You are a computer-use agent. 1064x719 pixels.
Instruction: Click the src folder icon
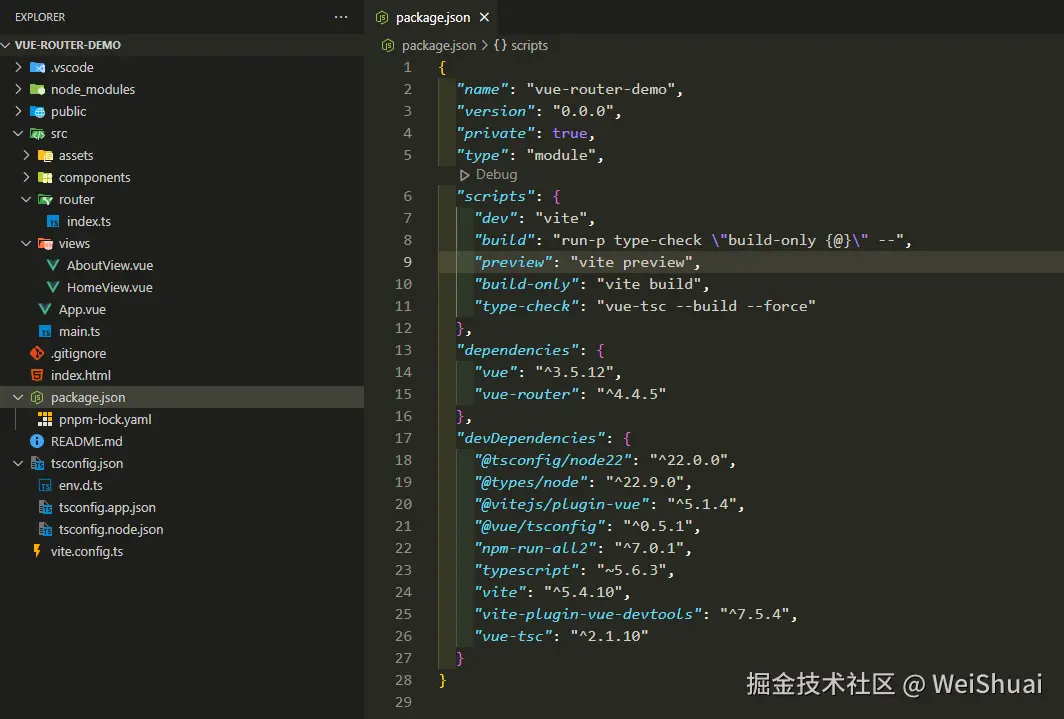pos(37,134)
